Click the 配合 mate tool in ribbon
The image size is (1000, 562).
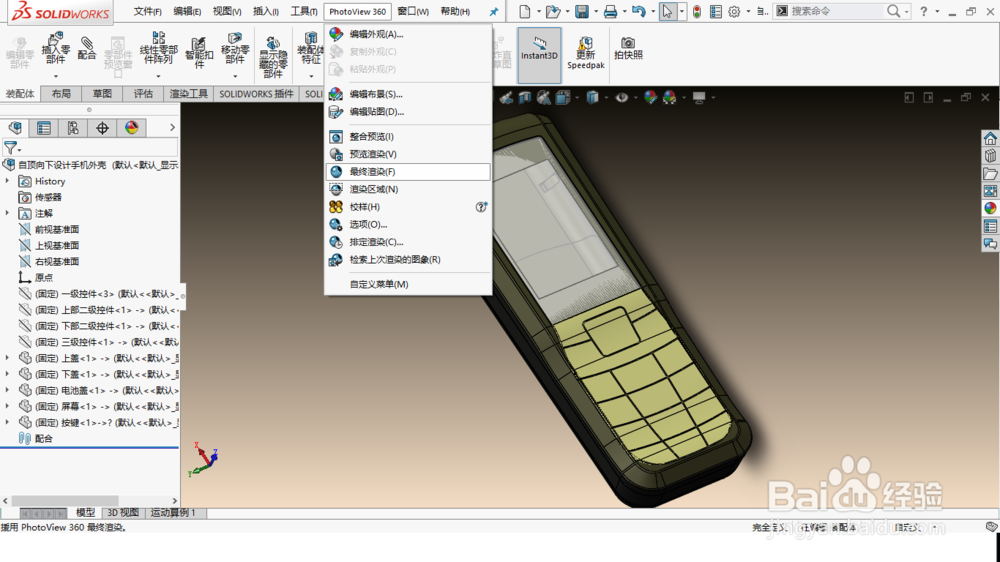click(86, 48)
